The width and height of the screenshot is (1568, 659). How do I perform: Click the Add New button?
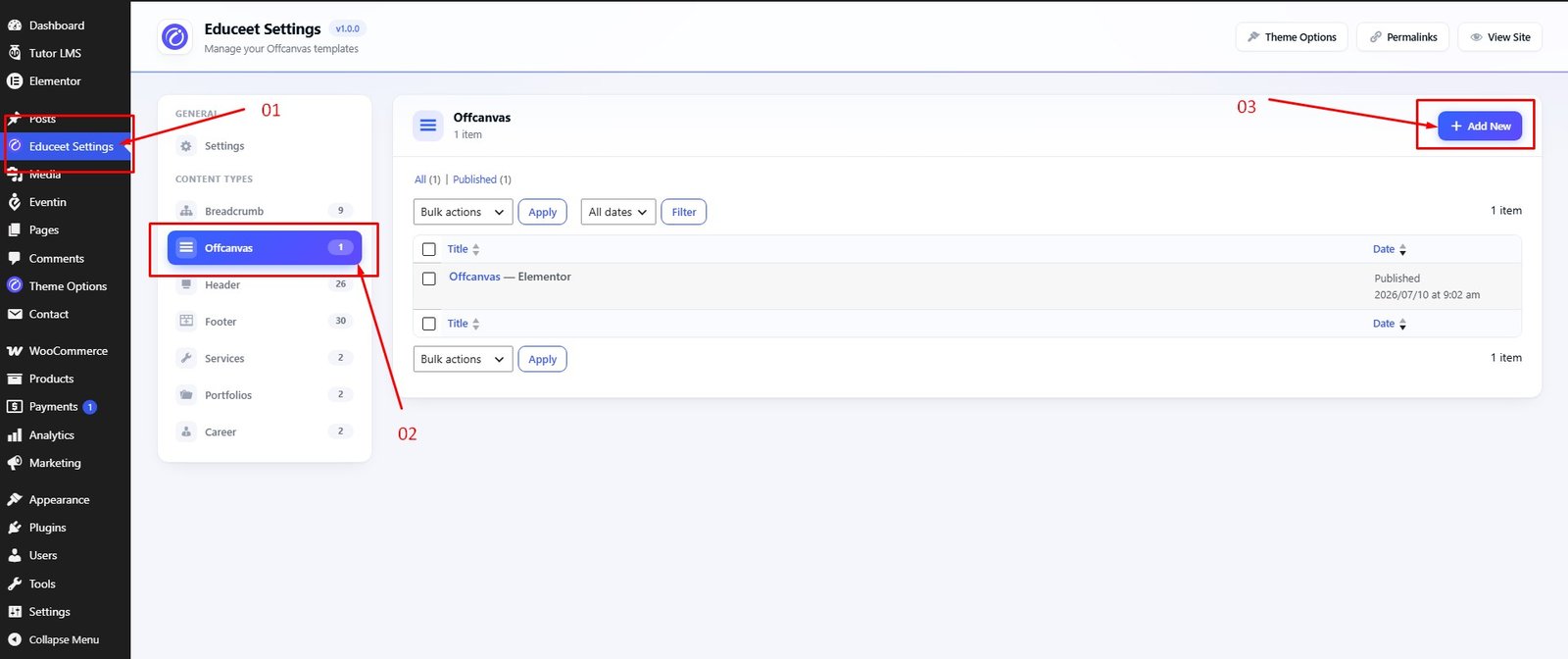[x=1480, y=127]
